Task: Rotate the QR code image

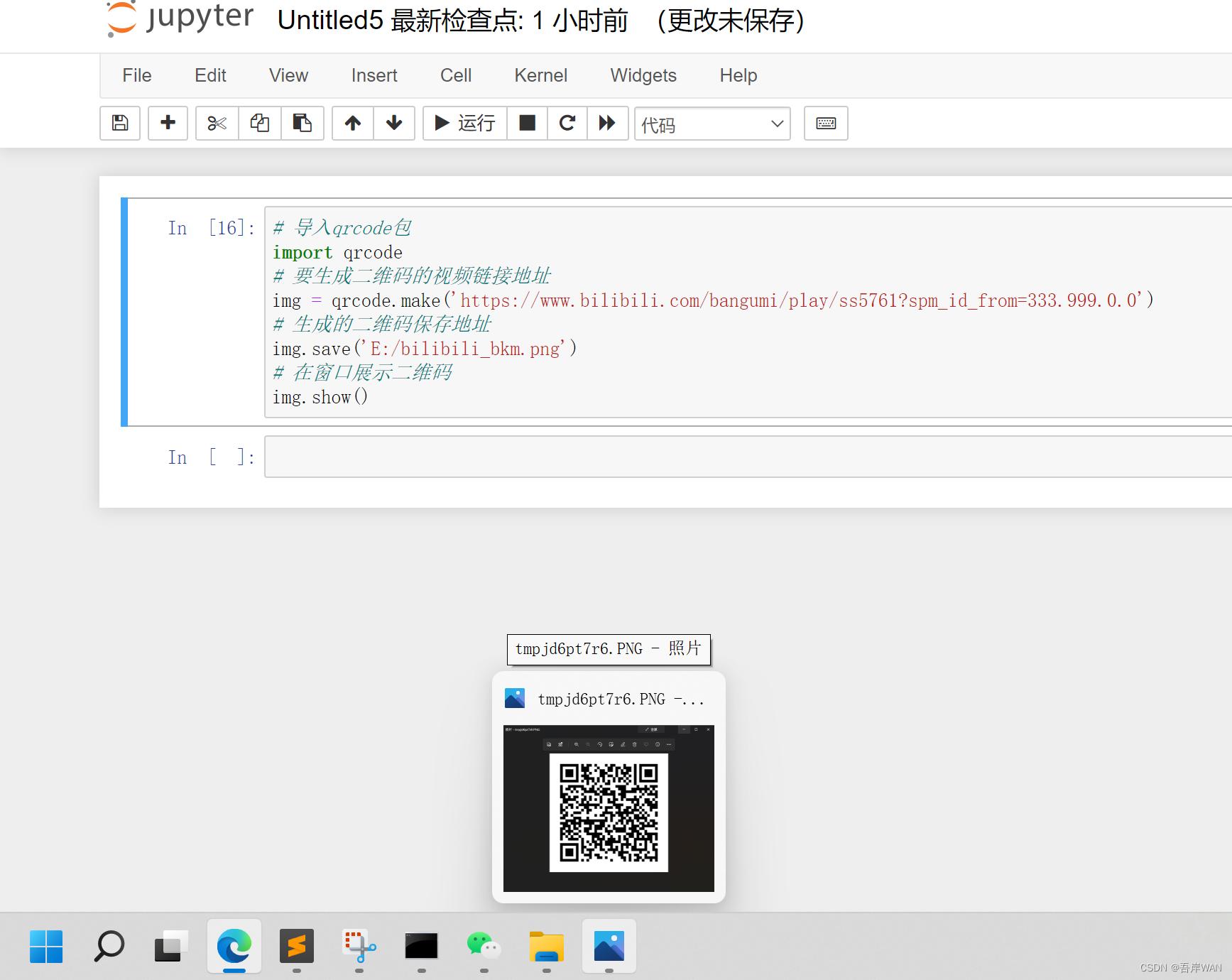Action: pyautogui.click(x=600, y=744)
